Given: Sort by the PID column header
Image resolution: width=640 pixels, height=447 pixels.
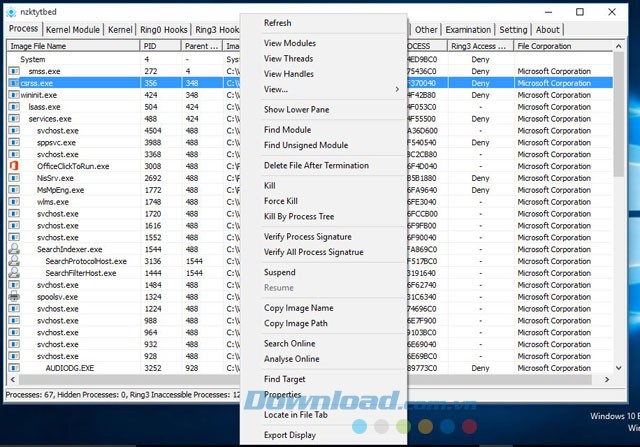Looking at the screenshot, I should (x=160, y=46).
